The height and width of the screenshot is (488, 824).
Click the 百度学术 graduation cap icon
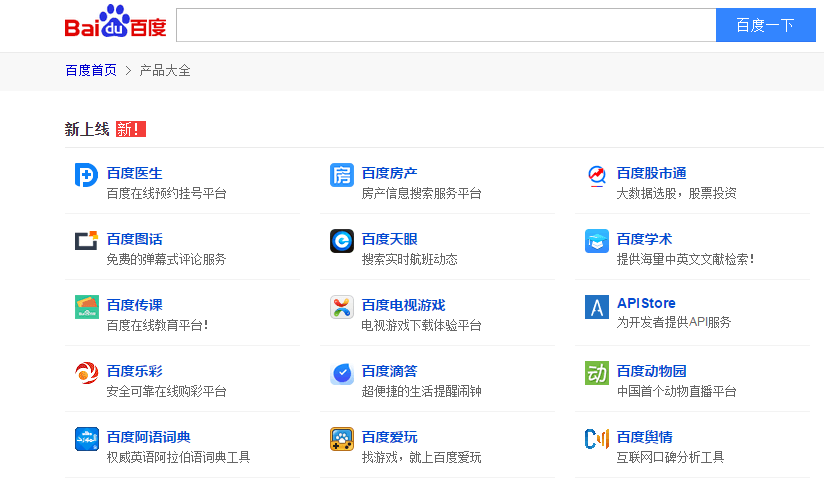pos(597,241)
